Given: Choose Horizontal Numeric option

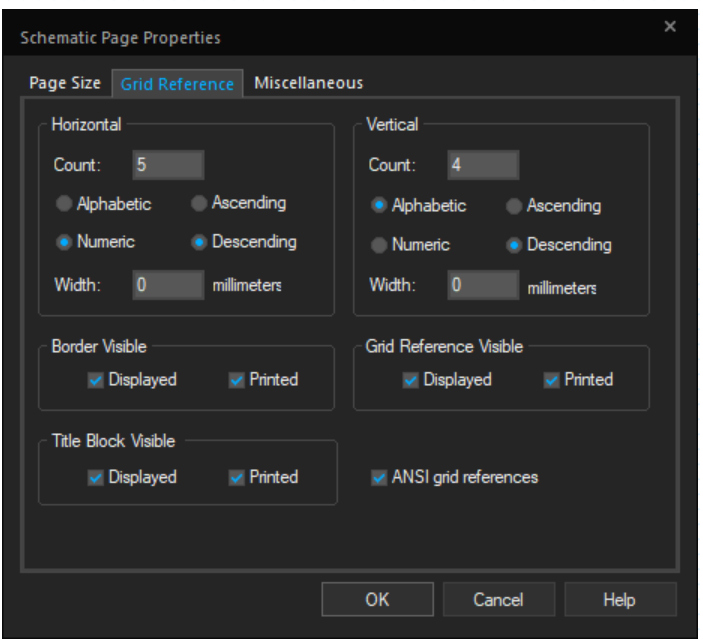Looking at the screenshot, I should pyautogui.click(x=65, y=242).
